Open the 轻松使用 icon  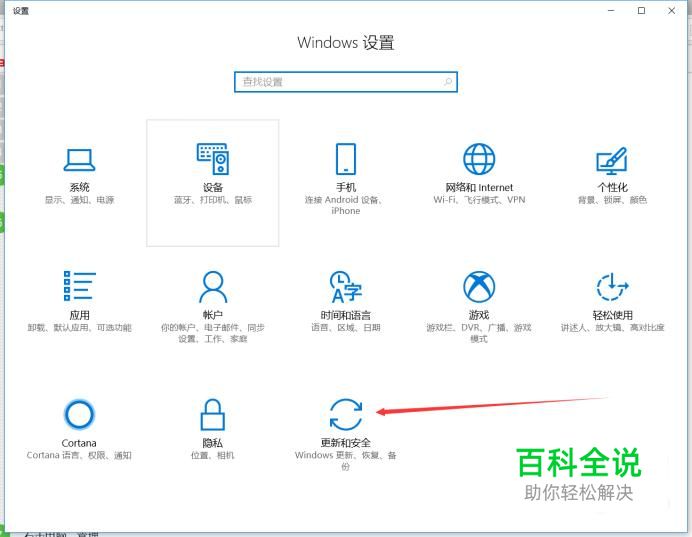[612, 287]
